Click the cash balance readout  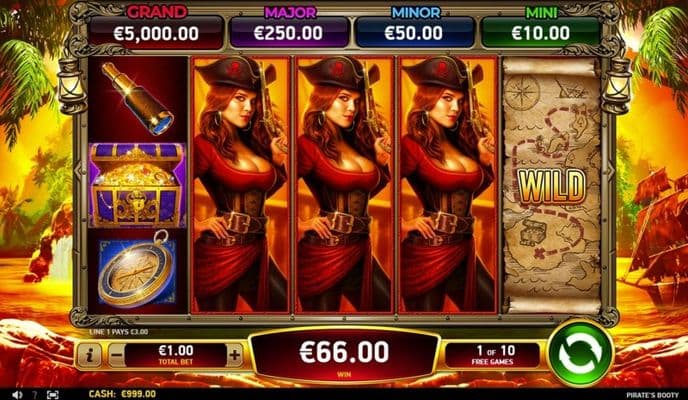click(122, 394)
